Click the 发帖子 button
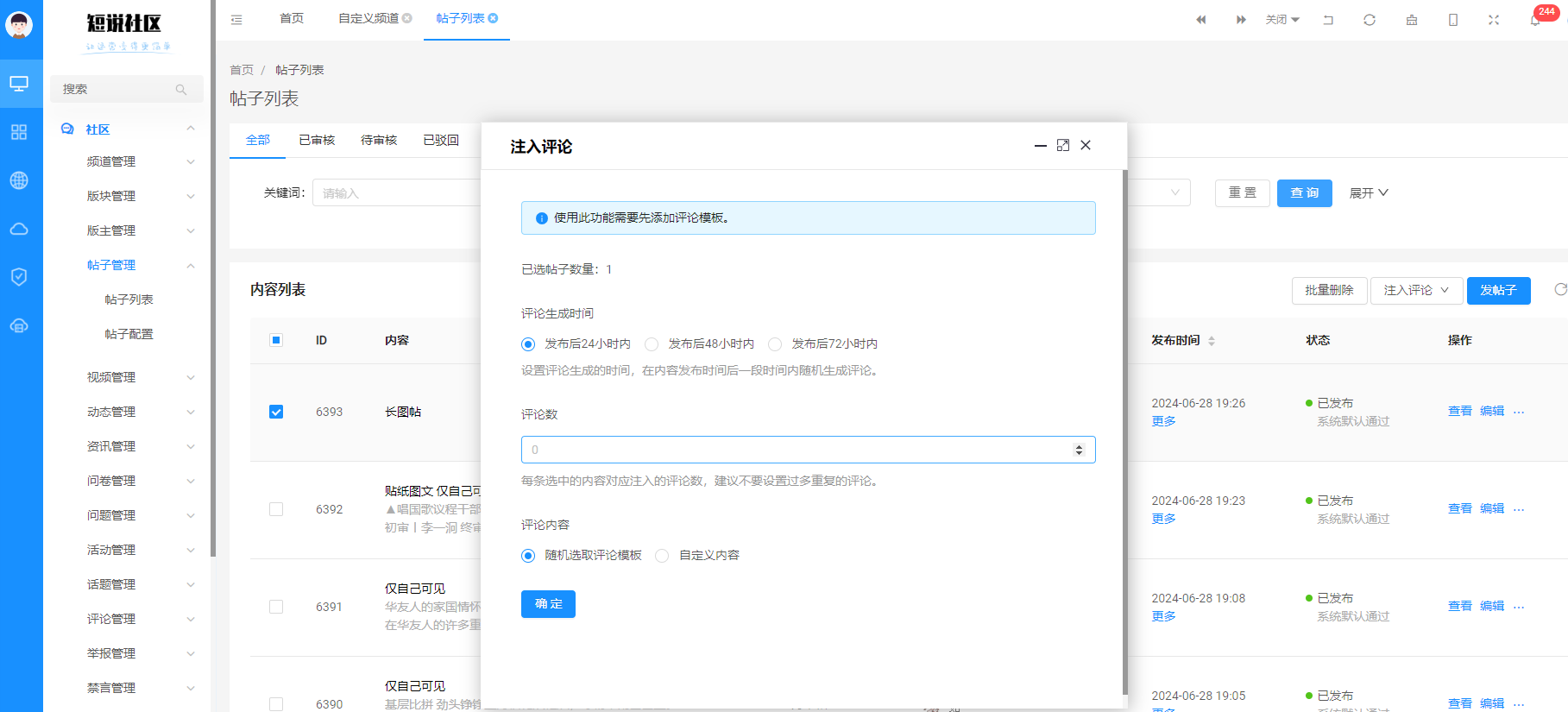 click(1498, 291)
